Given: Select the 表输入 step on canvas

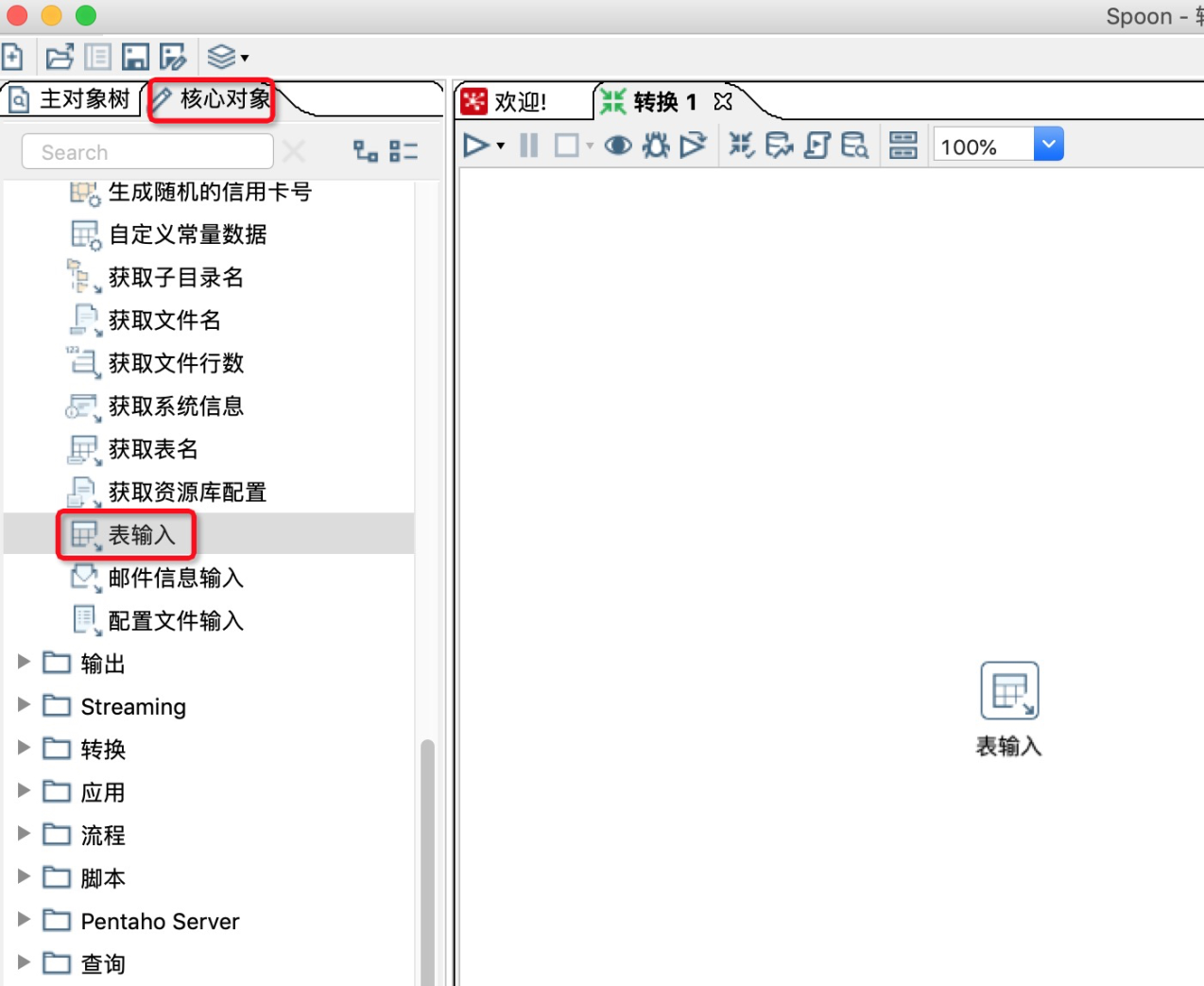Looking at the screenshot, I should tap(1009, 691).
